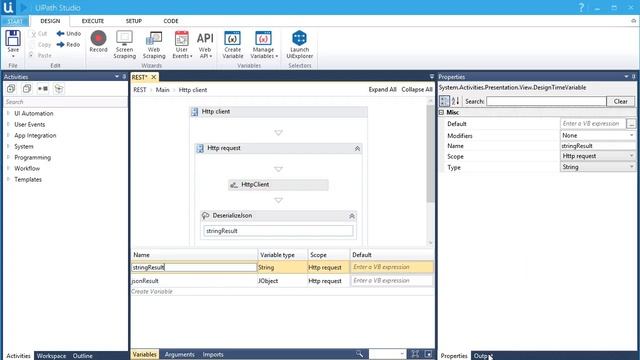Expand UI Automation activities
The height and width of the screenshot is (360, 640).
(8, 113)
